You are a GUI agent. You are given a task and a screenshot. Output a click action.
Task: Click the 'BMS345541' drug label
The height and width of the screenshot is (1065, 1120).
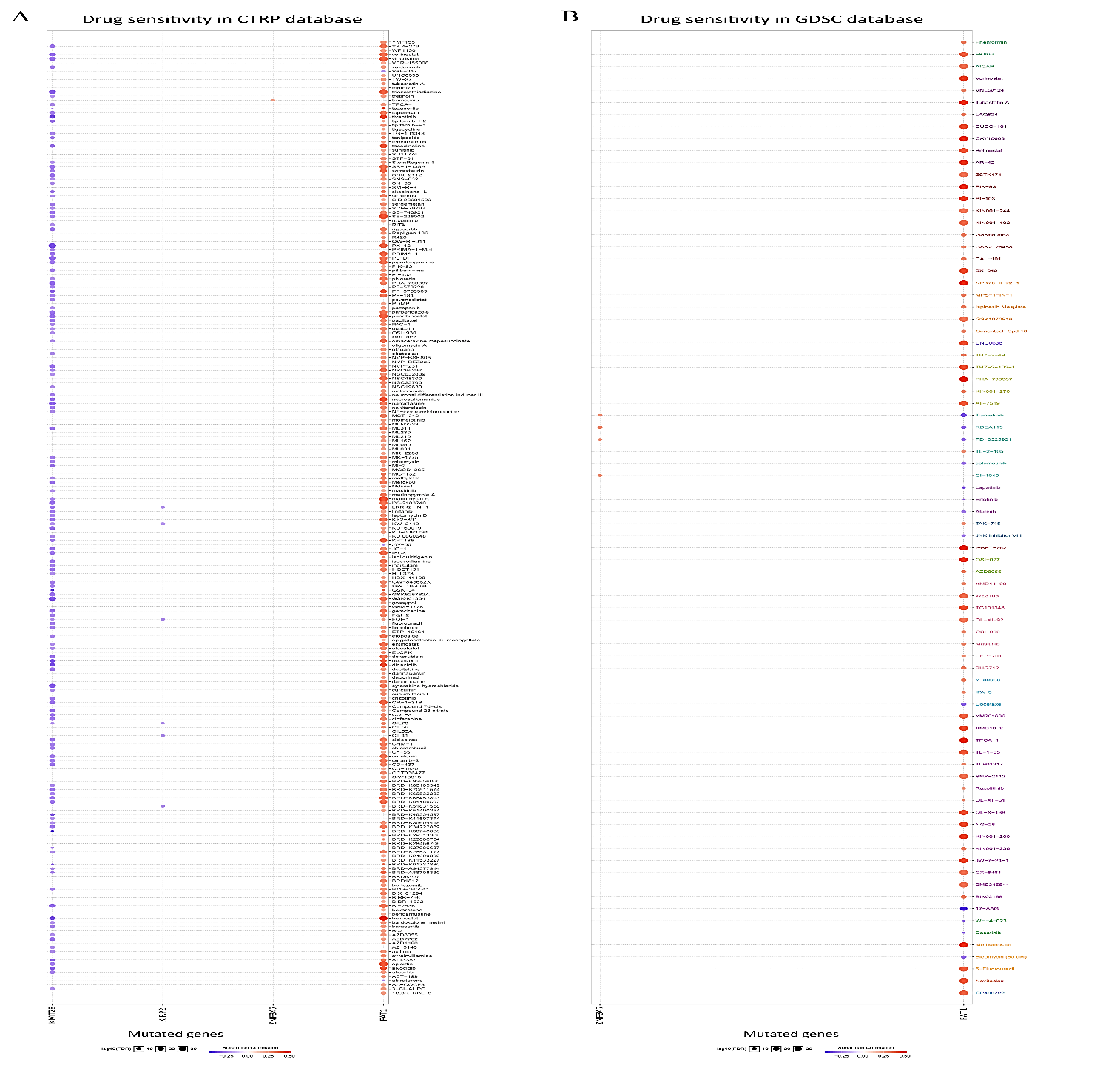(992, 885)
